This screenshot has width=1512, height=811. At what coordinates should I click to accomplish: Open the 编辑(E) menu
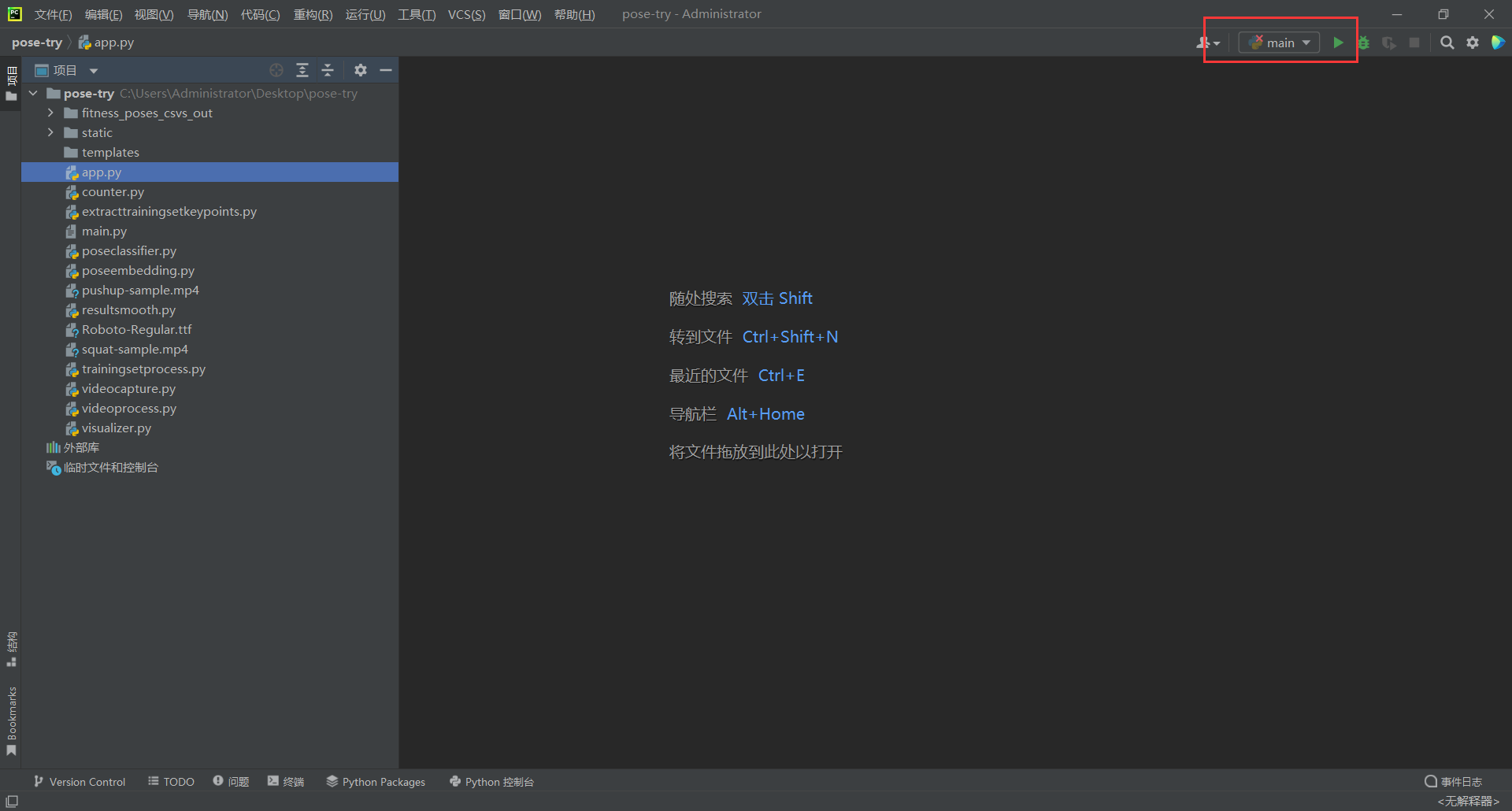pyautogui.click(x=103, y=14)
